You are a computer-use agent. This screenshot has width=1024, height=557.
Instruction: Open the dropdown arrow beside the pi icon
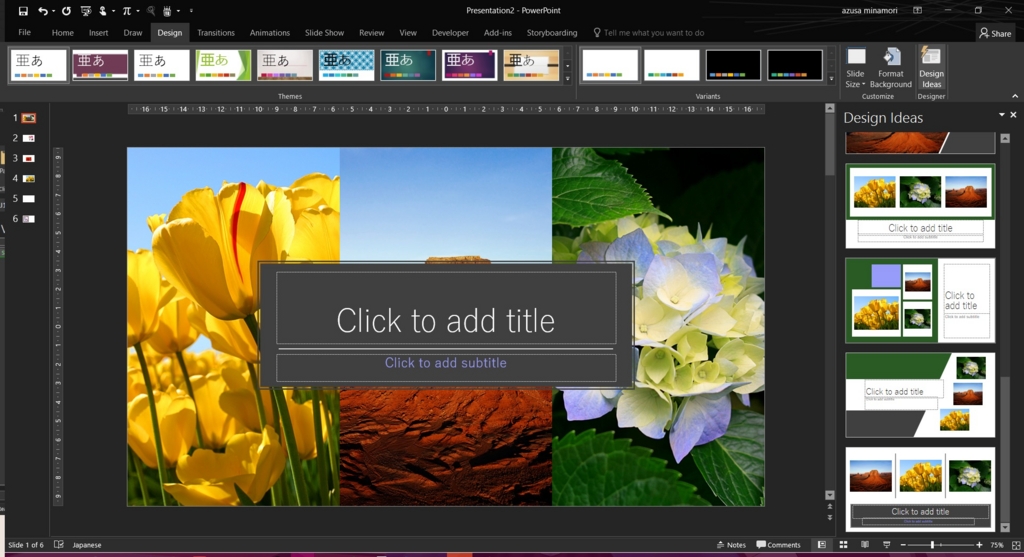[138, 10]
